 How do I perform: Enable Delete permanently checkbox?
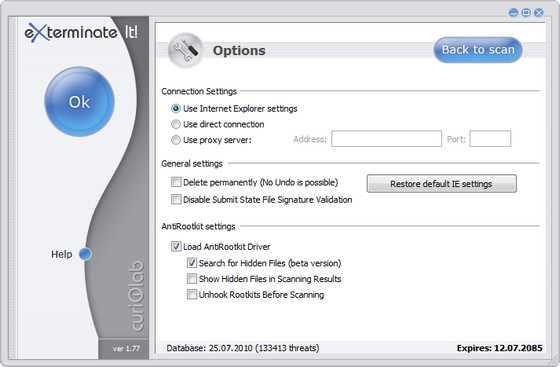point(176,182)
